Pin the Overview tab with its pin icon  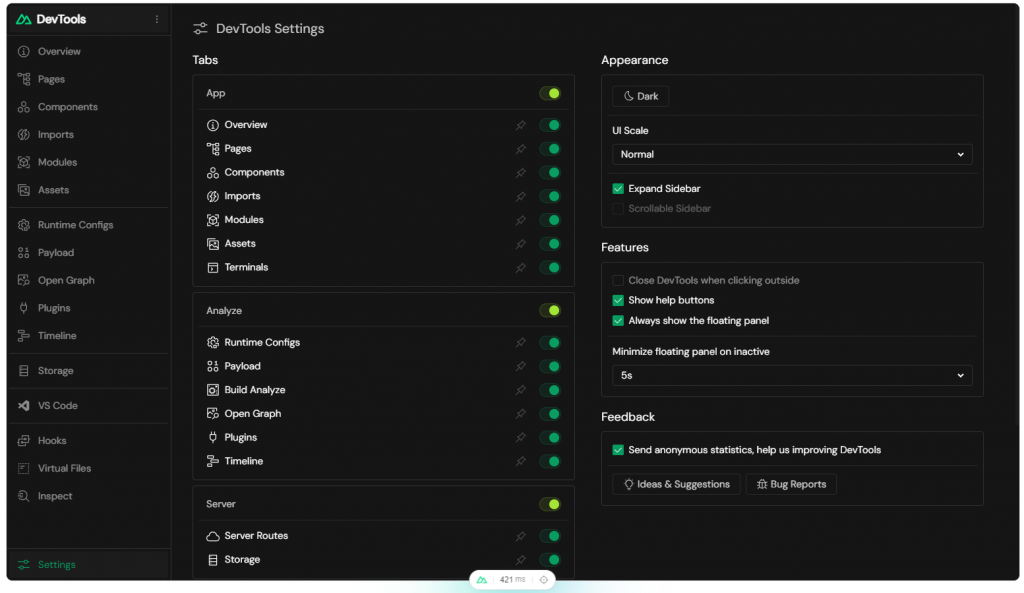520,125
